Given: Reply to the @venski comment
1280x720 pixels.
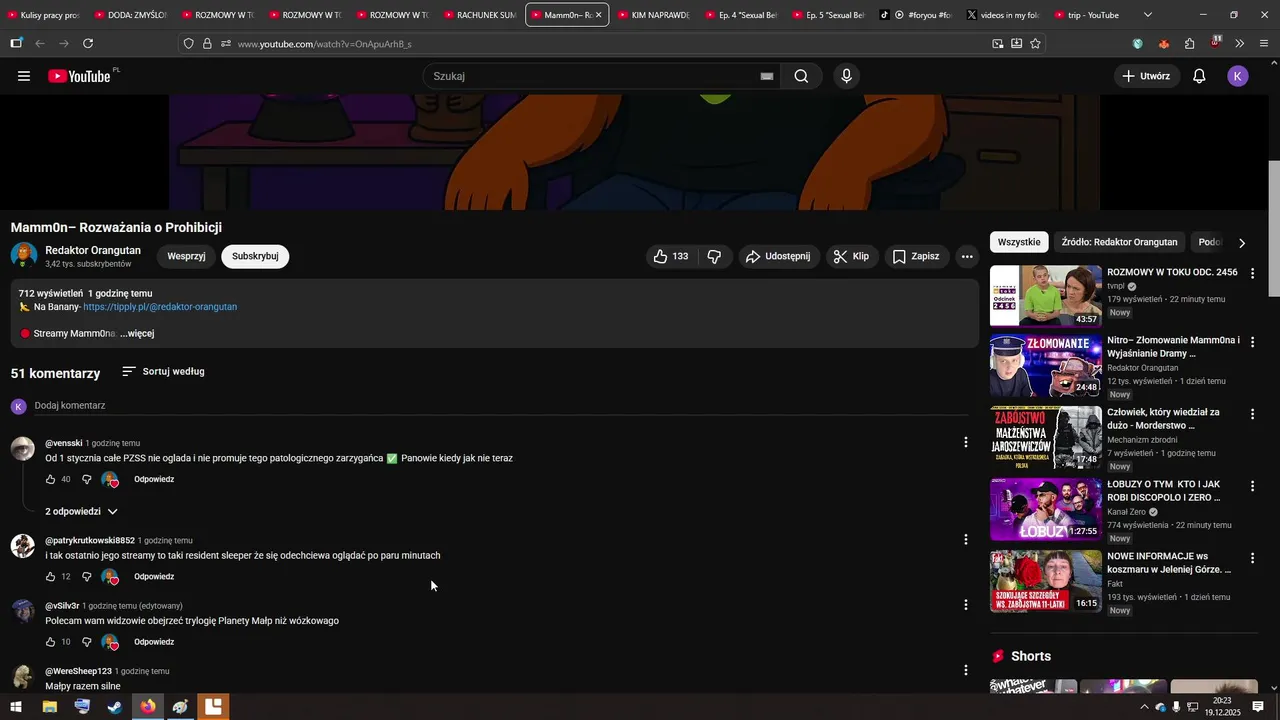Looking at the screenshot, I should 154,479.
